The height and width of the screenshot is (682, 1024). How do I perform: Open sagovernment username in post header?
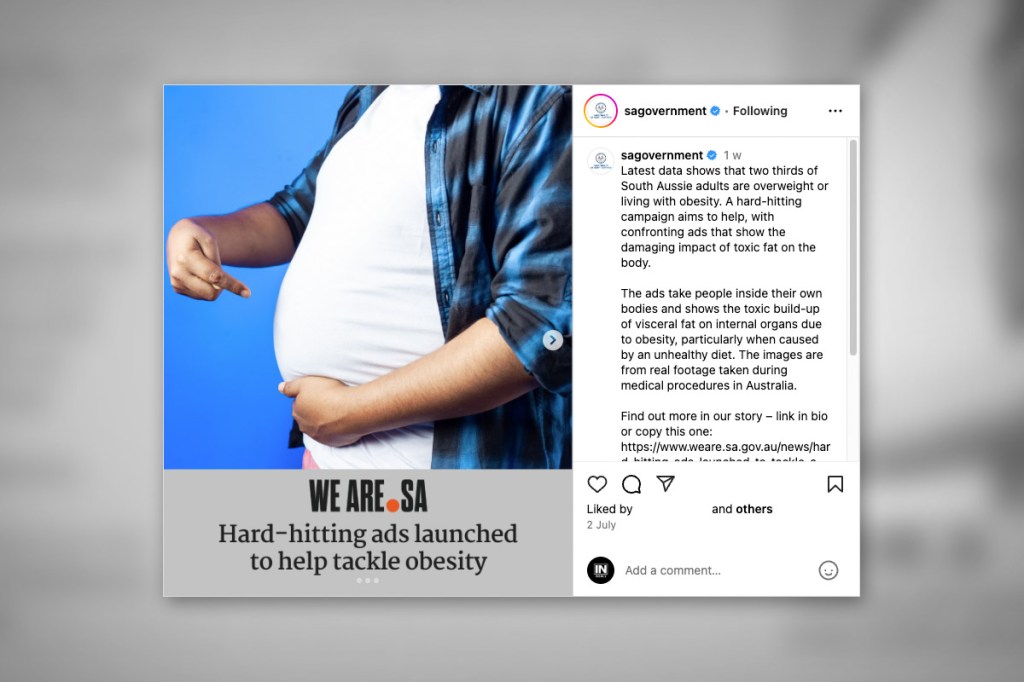[665, 111]
